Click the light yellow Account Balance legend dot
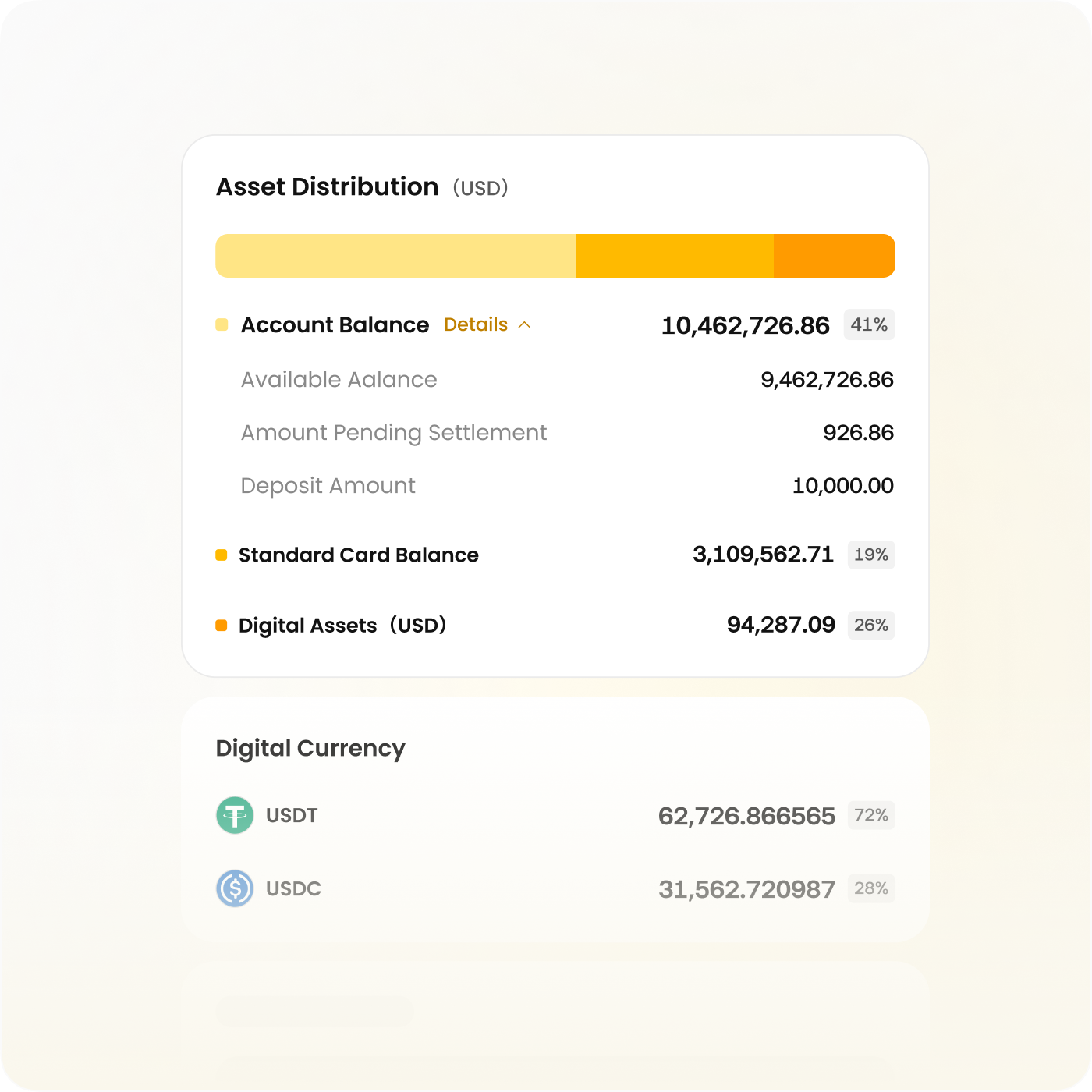This screenshot has height=1092, width=1092. (222, 324)
